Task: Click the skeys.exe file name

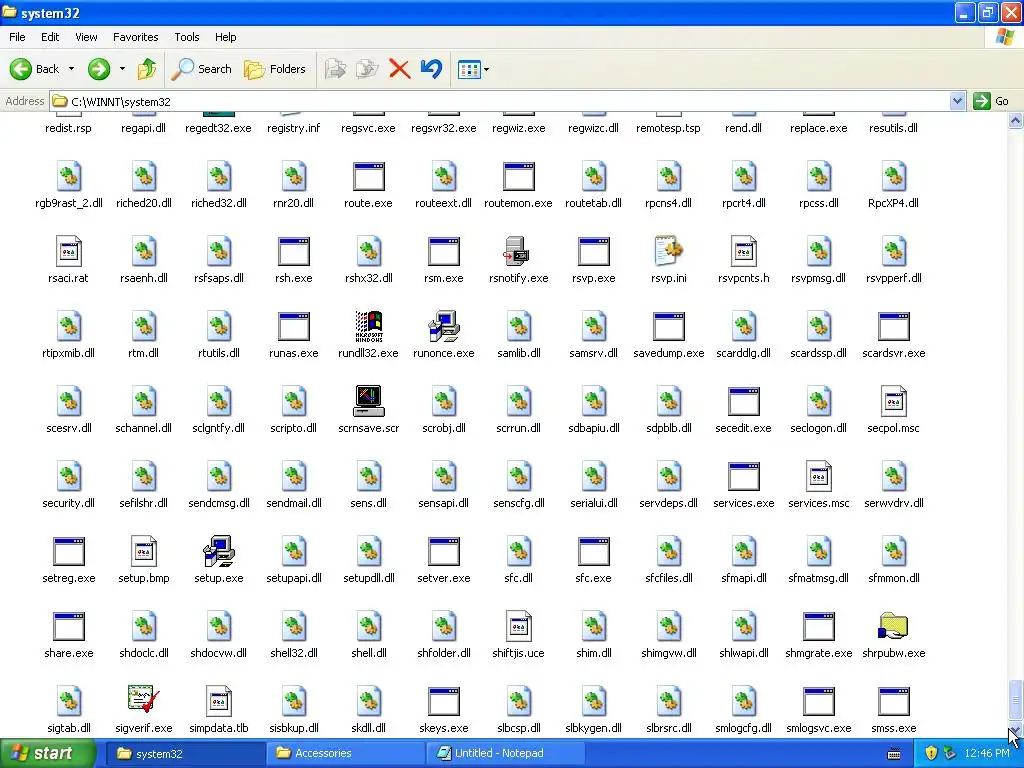Action: (x=443, y=728)
